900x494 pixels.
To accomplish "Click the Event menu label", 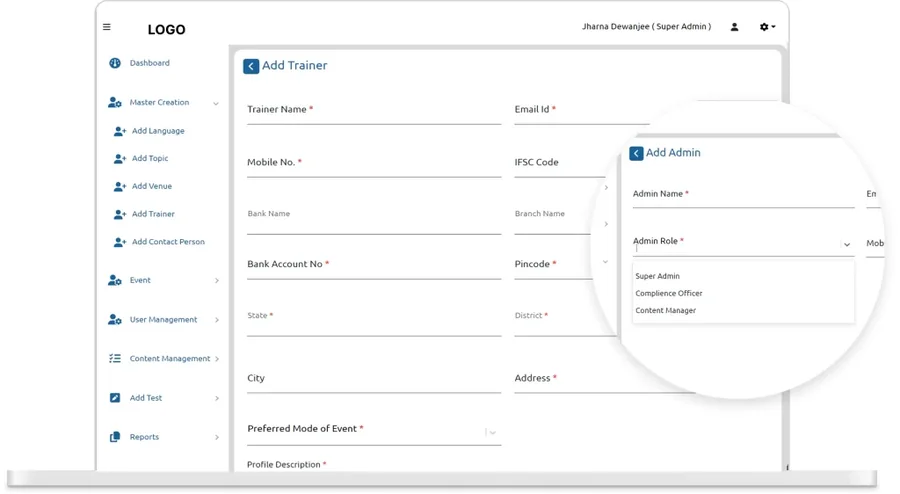I will (140, 280).
